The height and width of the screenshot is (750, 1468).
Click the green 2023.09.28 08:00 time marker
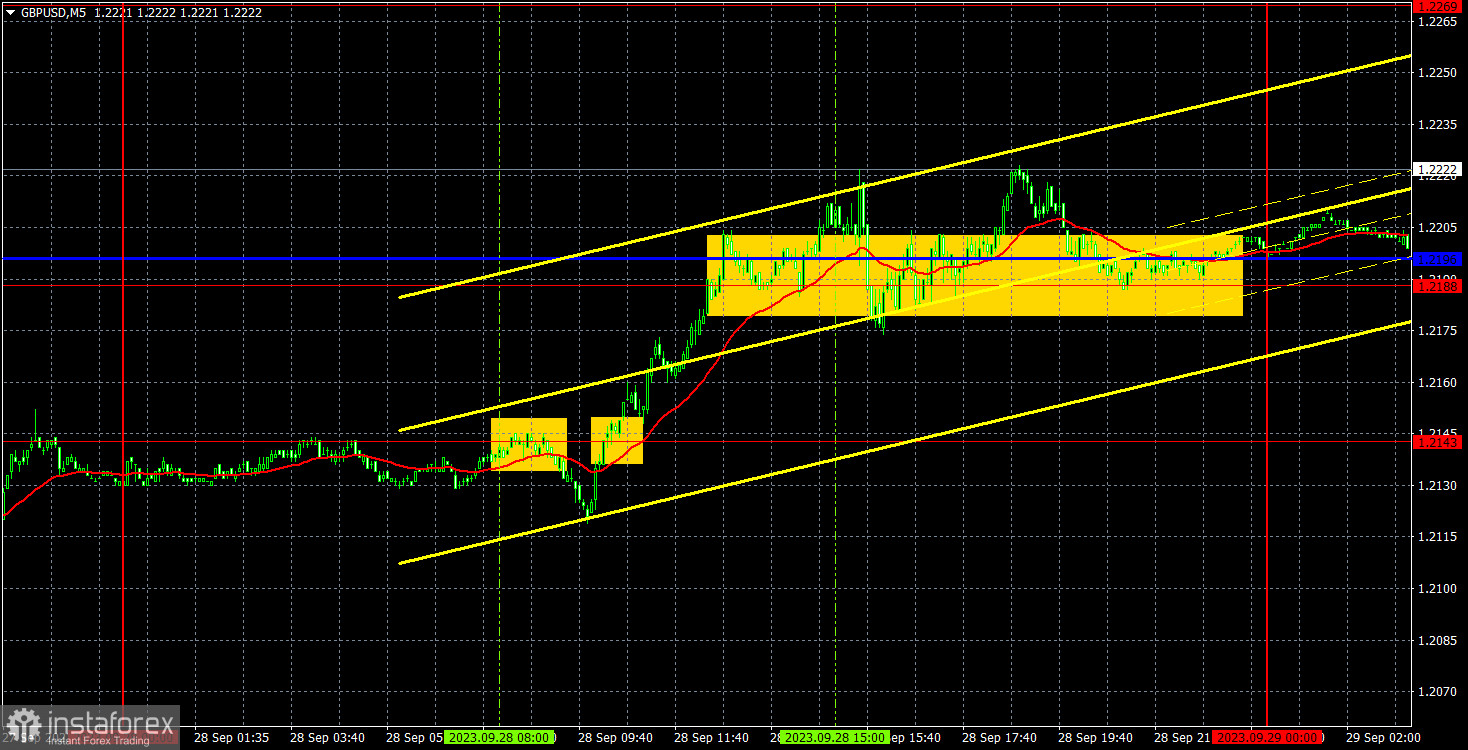[x=499, y=737]
